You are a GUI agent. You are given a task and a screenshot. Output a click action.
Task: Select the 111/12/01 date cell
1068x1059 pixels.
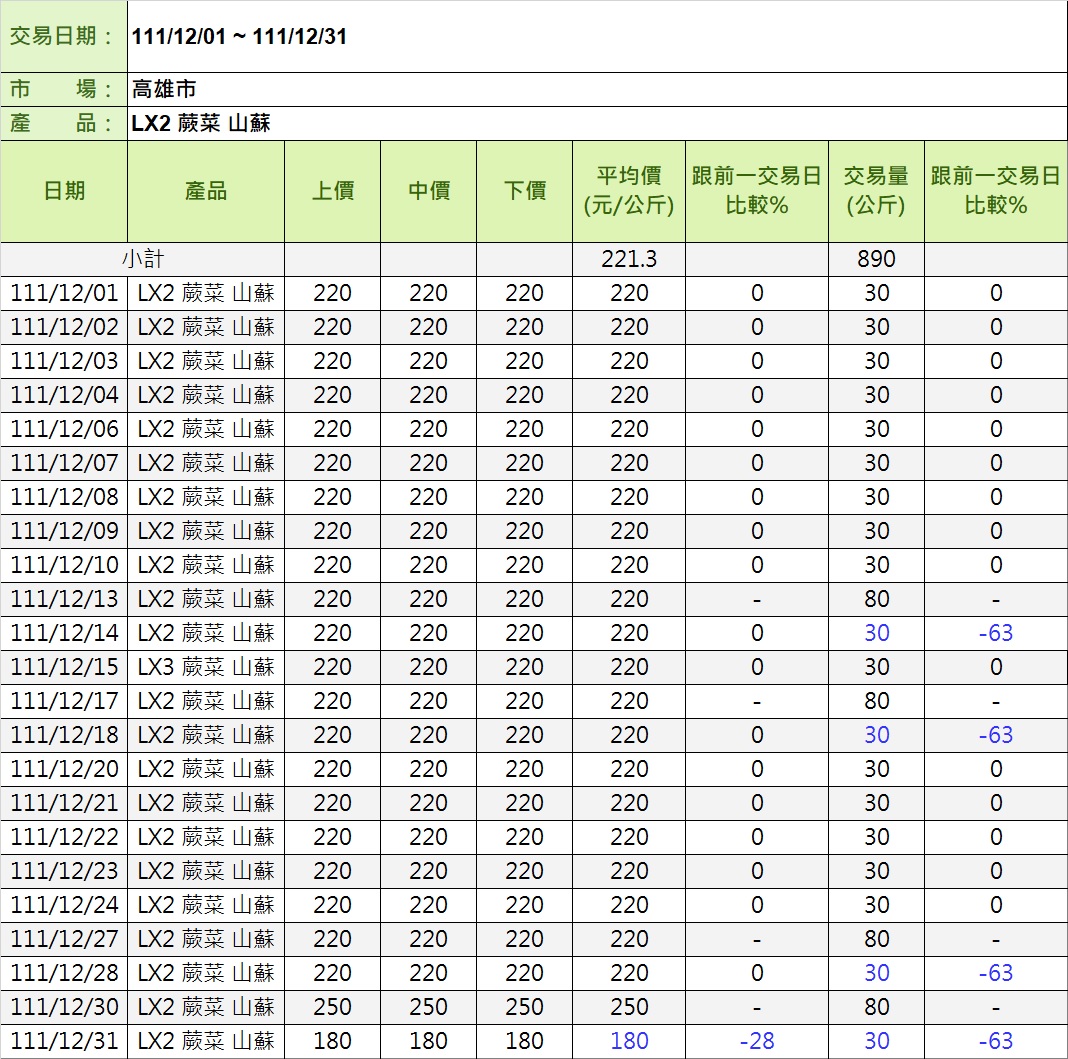64,293
